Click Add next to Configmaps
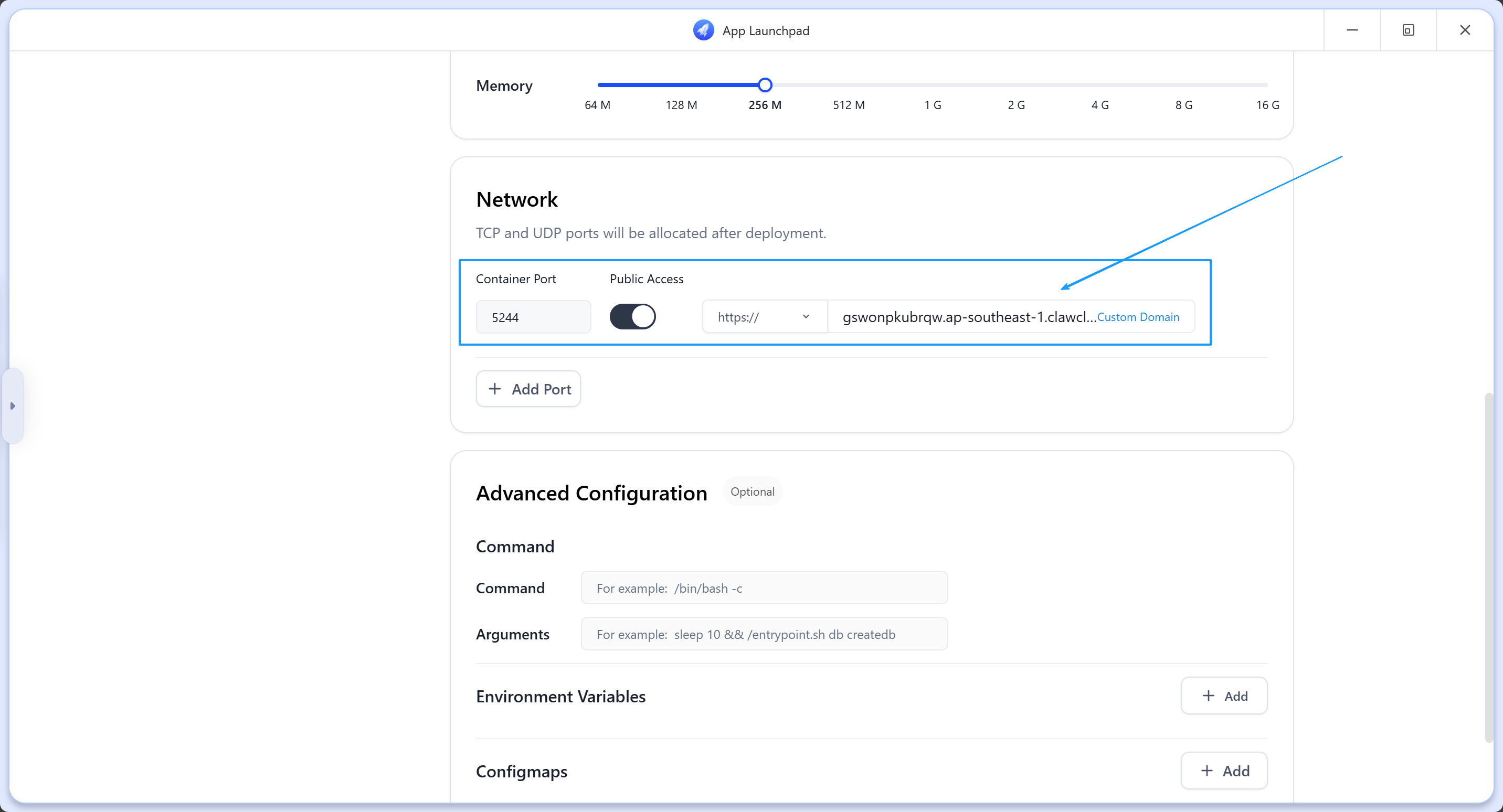 1223,771
